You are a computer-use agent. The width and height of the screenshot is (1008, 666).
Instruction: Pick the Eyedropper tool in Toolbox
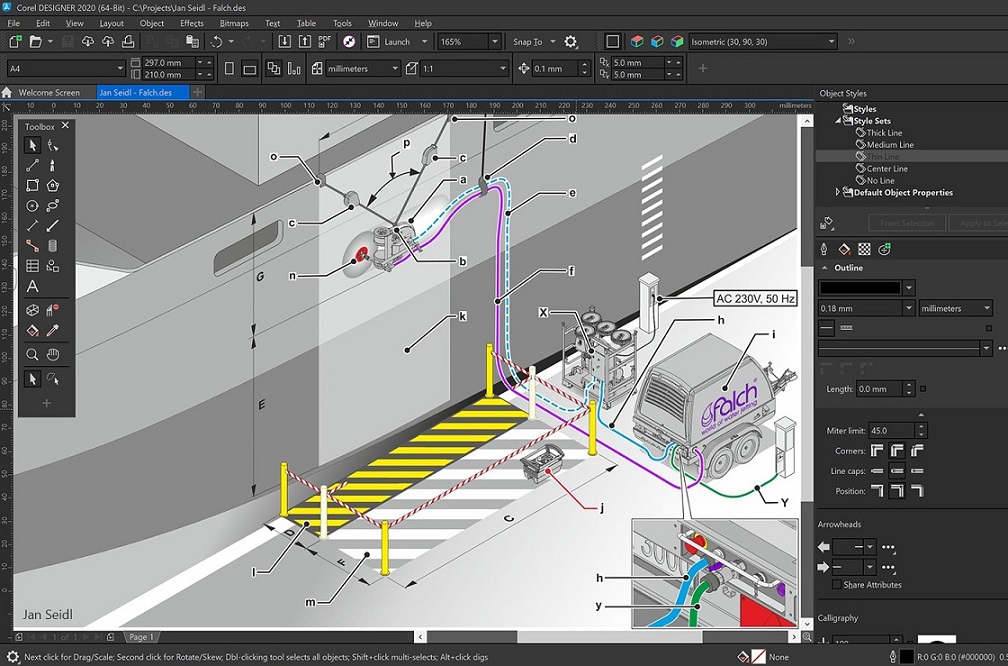53,330
